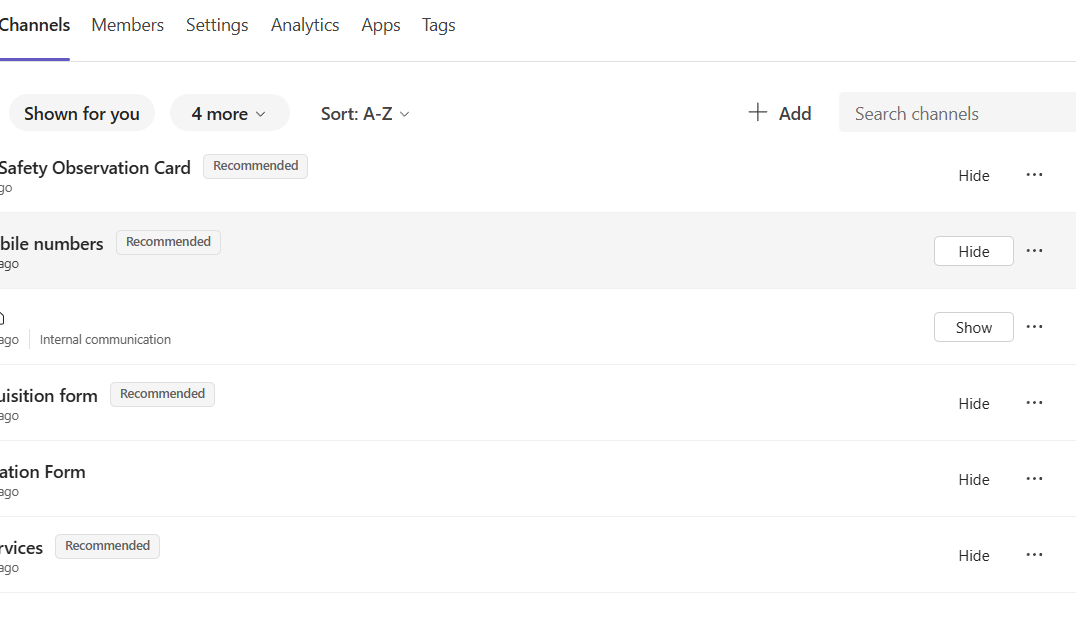Open the Analytics tab
The image size is (1076, 630).
pyautogui.click(x=305, y=25)
